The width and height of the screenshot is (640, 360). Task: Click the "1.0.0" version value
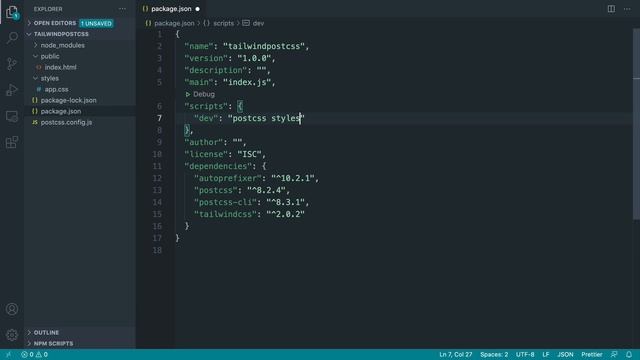pos(254,58)
